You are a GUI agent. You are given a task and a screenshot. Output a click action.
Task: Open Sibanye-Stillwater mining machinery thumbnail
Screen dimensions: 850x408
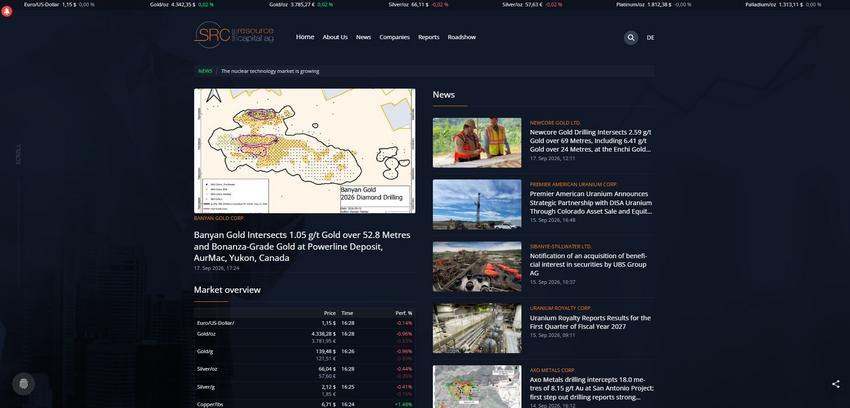coord(476,267)
